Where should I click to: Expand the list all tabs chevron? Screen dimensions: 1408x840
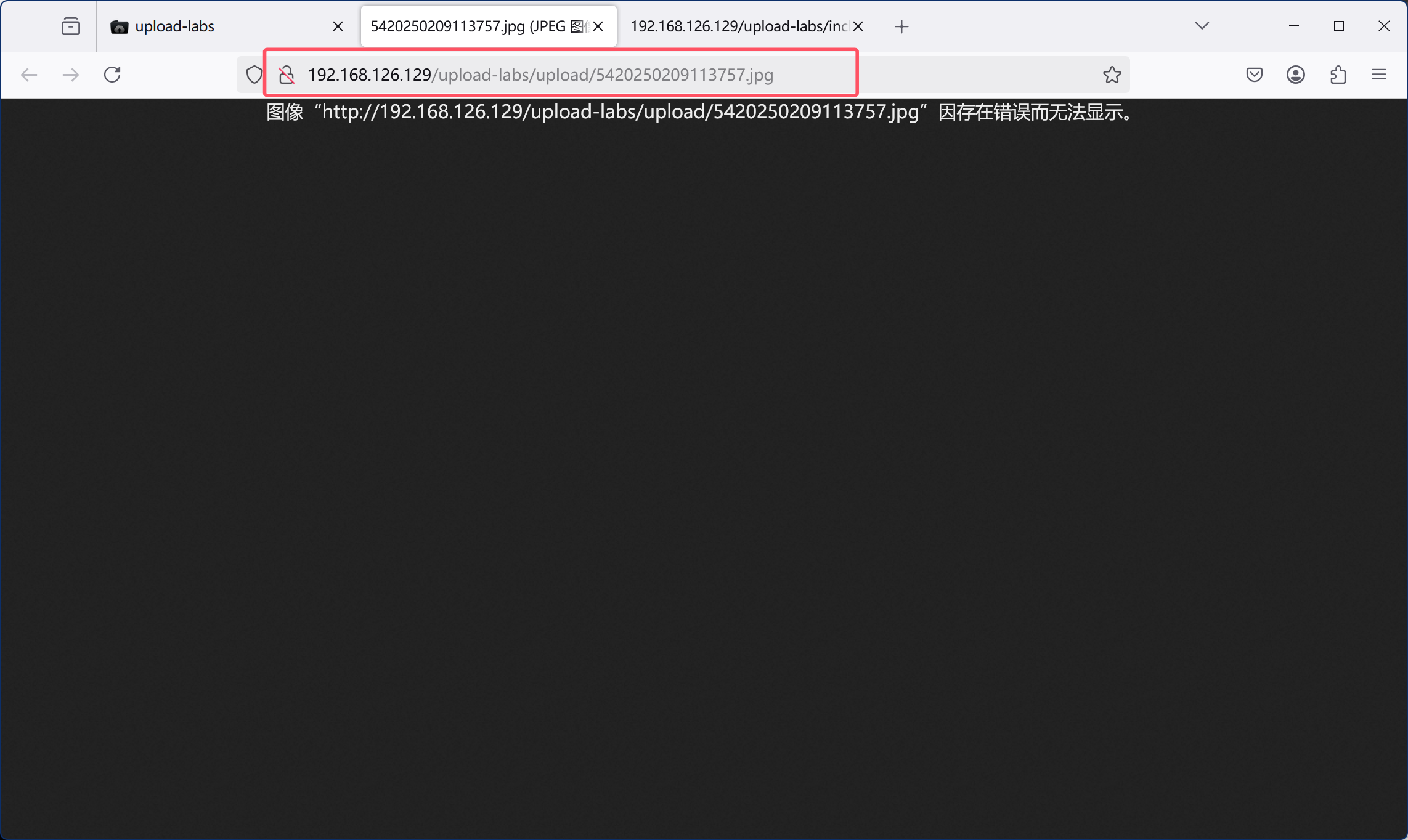[x=1202, y=26]
